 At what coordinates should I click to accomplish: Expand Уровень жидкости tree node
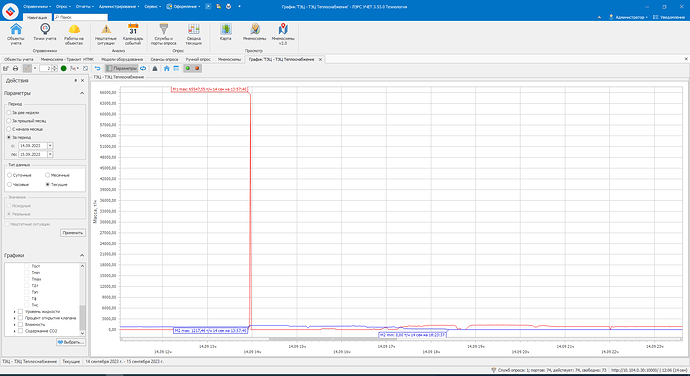15,312
